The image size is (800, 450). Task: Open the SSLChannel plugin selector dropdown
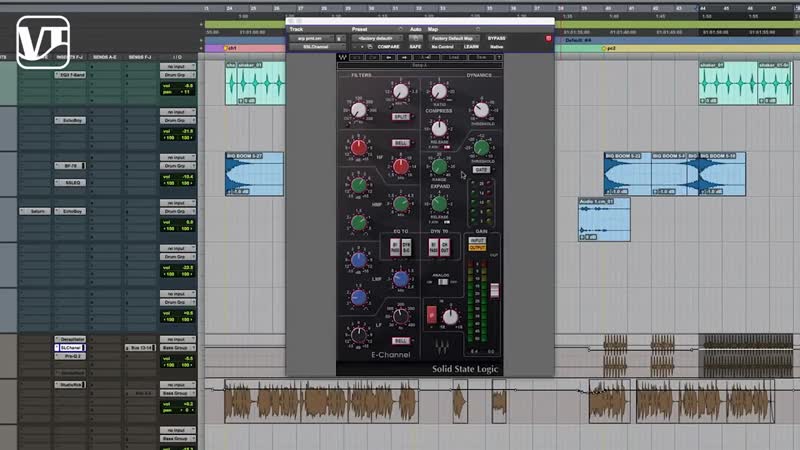[316, 47]
